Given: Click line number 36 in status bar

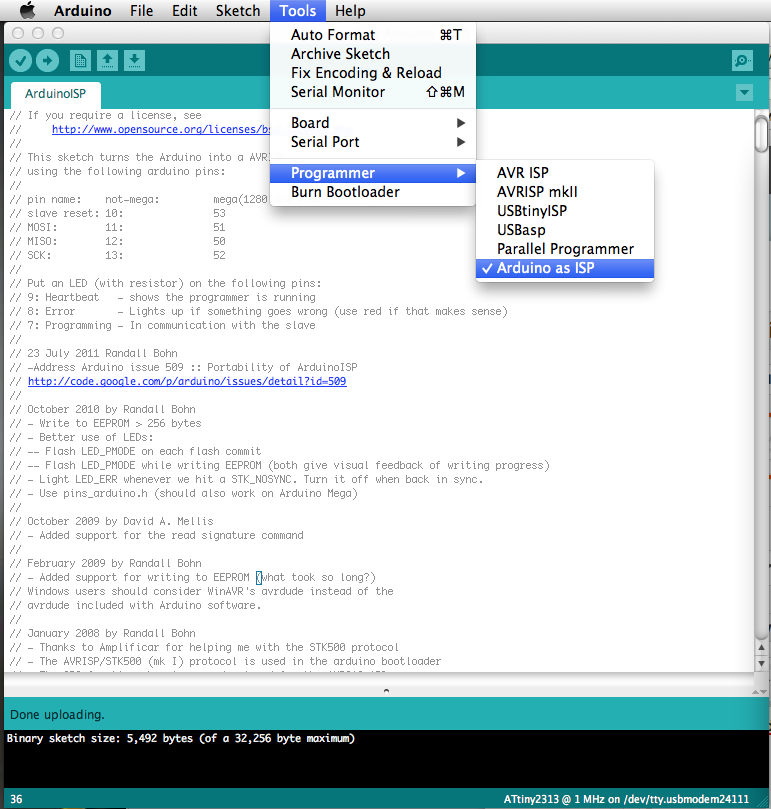Looking at the screenshot, I should coord(16,800).
